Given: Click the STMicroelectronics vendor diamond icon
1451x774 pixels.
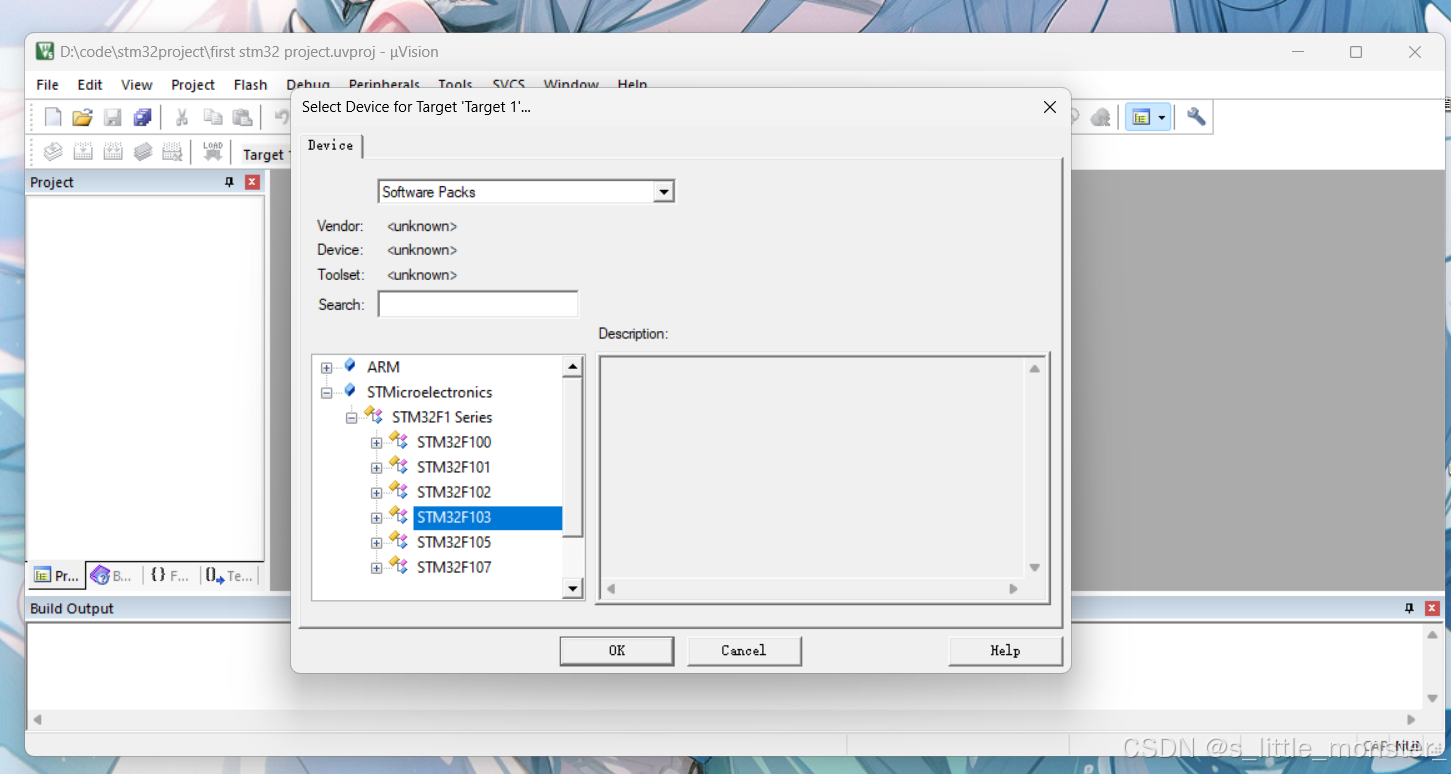Looking at the screenshot, I should (349, 391).
